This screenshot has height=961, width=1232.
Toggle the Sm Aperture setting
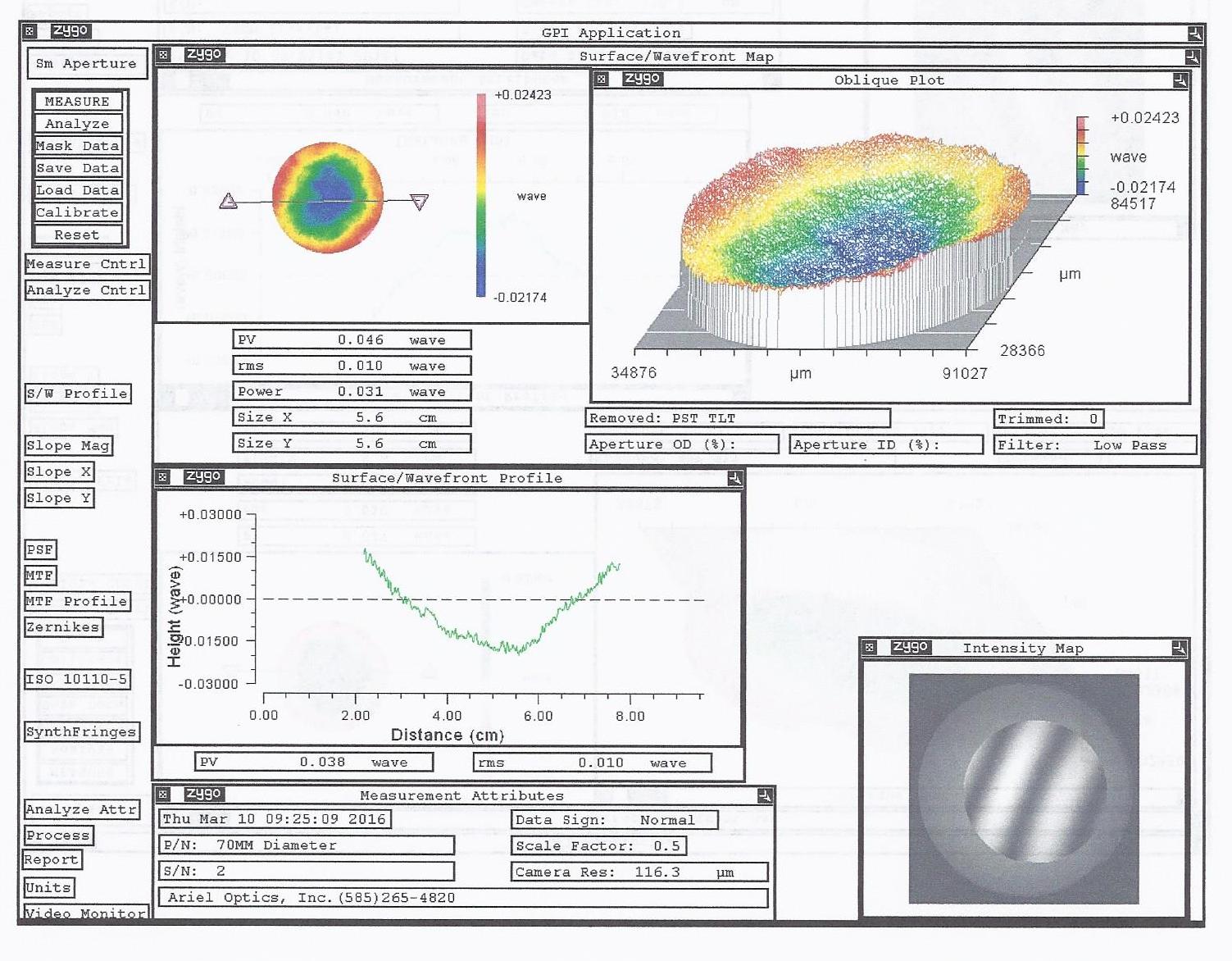(x=86, y=63)
